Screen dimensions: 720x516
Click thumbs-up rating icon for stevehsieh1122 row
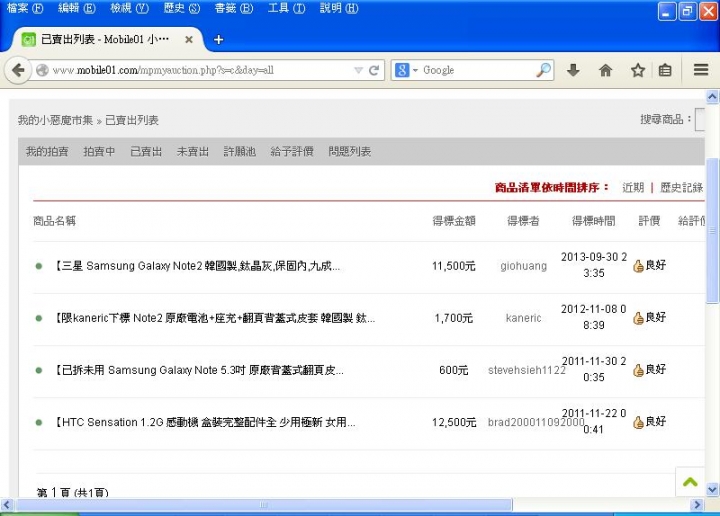[x=638, y=370]
